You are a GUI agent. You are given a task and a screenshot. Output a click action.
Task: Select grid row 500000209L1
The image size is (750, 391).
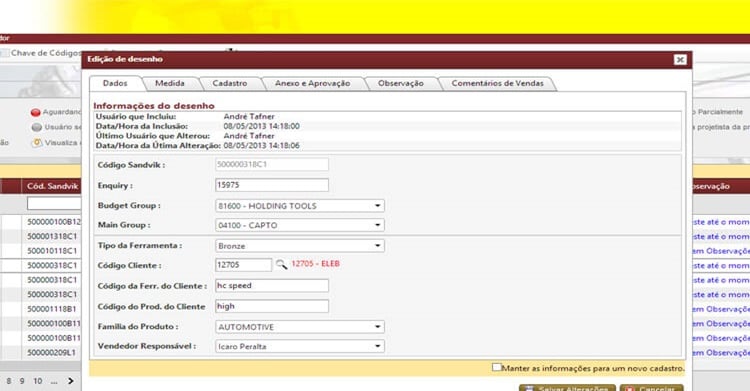click(x=52, y=353)
